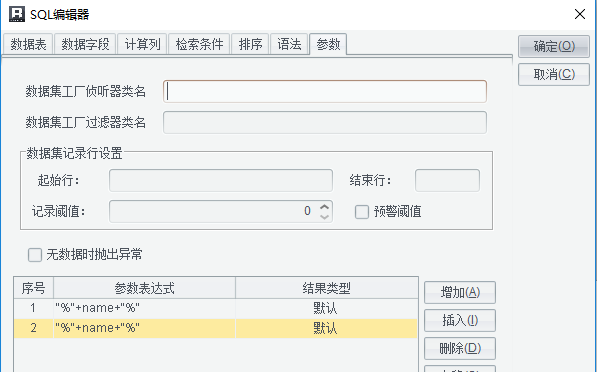Open row 2 默认 result type cell
Viewport: 597px width, 372px height.
[326, 328]
